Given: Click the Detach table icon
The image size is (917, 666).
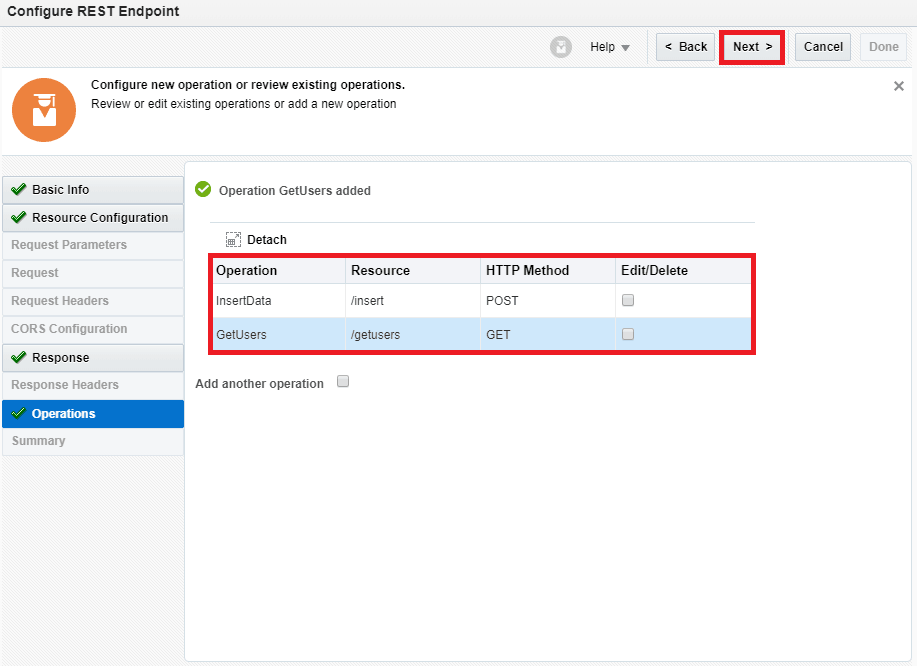Looking at the screenshot, I should click(233, 240).
